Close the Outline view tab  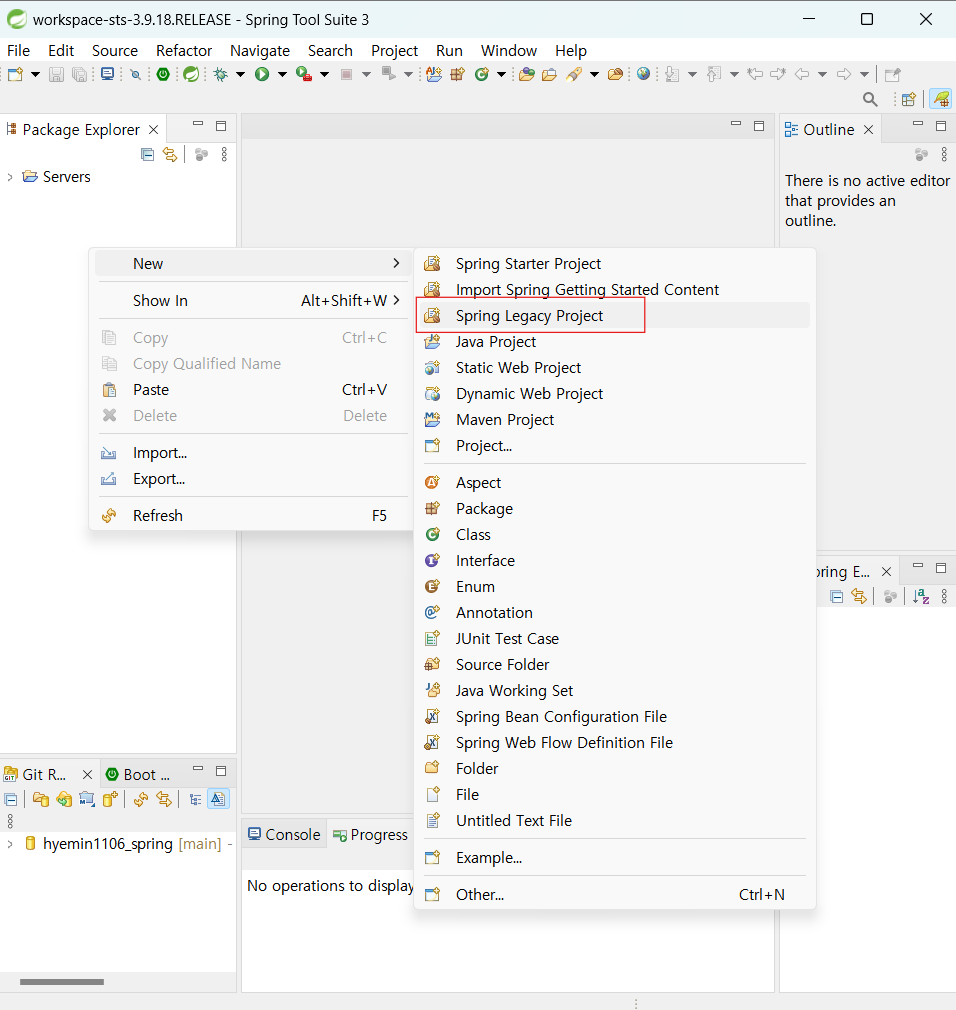[x=868, y=129]
